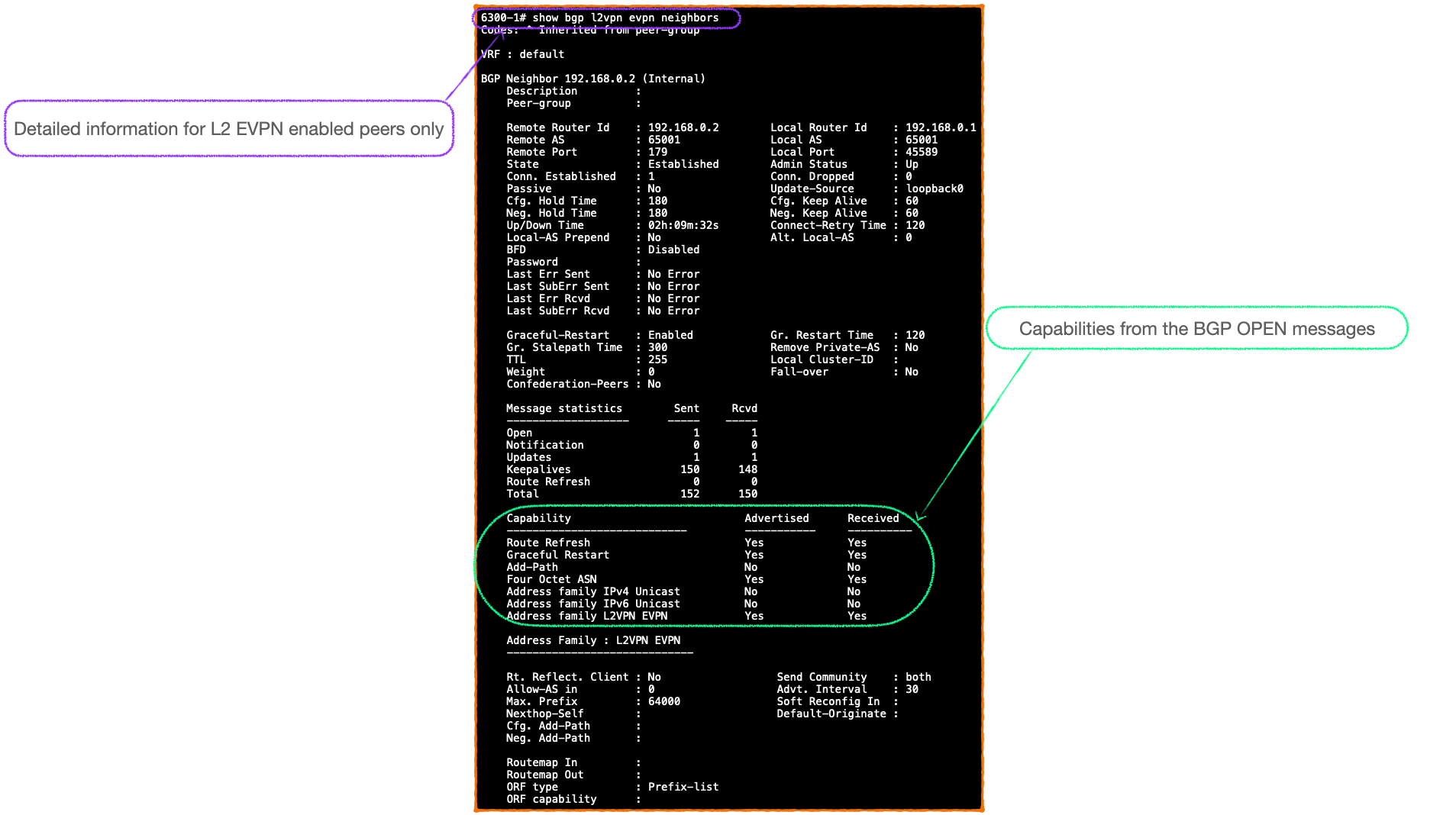The width and height of the screenshot is (1456, 815).
Task: Click the State value 'Established'
Action: [x=683, y=164]
